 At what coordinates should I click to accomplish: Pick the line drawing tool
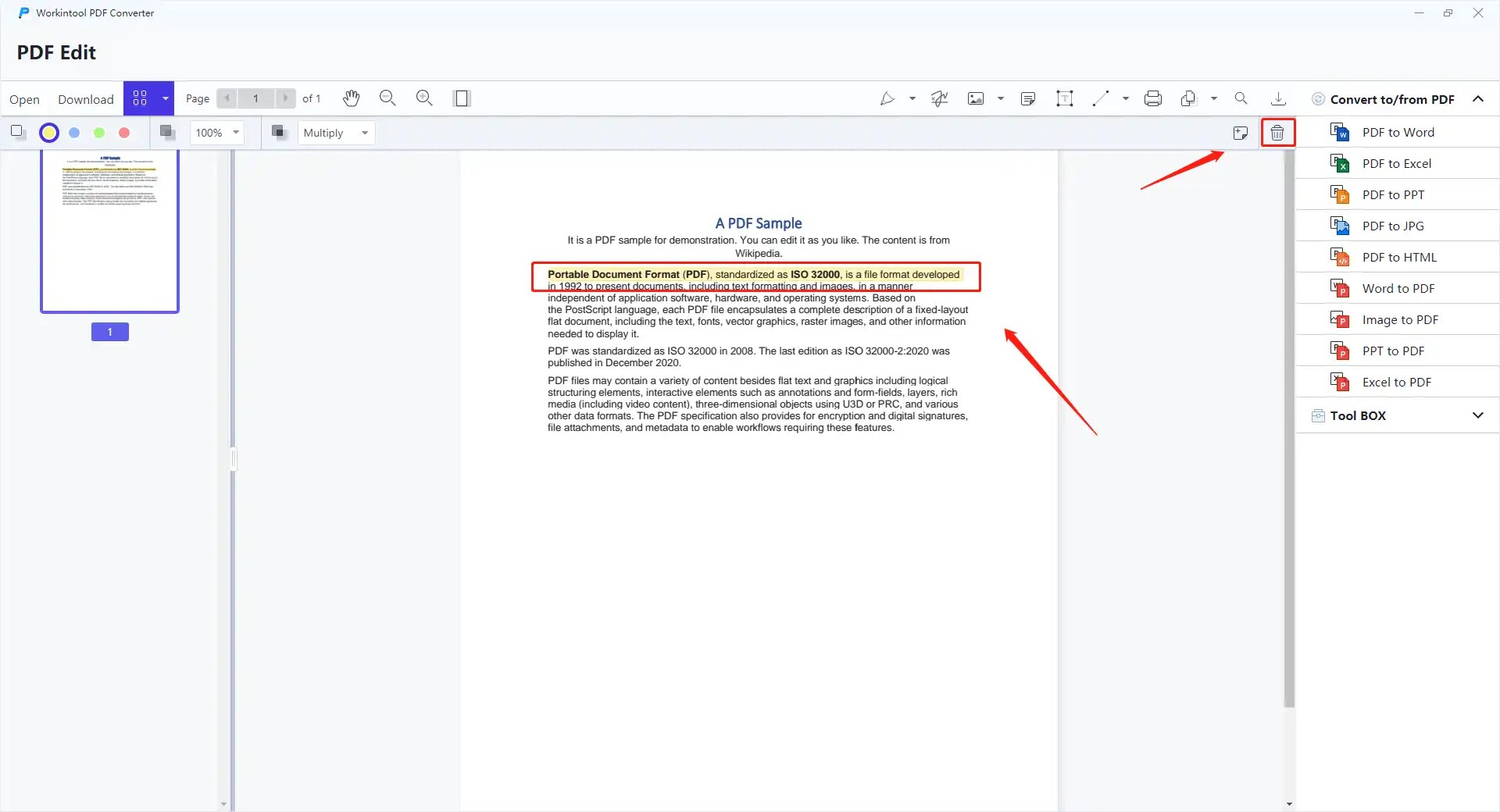click(x=1102, y=98)
